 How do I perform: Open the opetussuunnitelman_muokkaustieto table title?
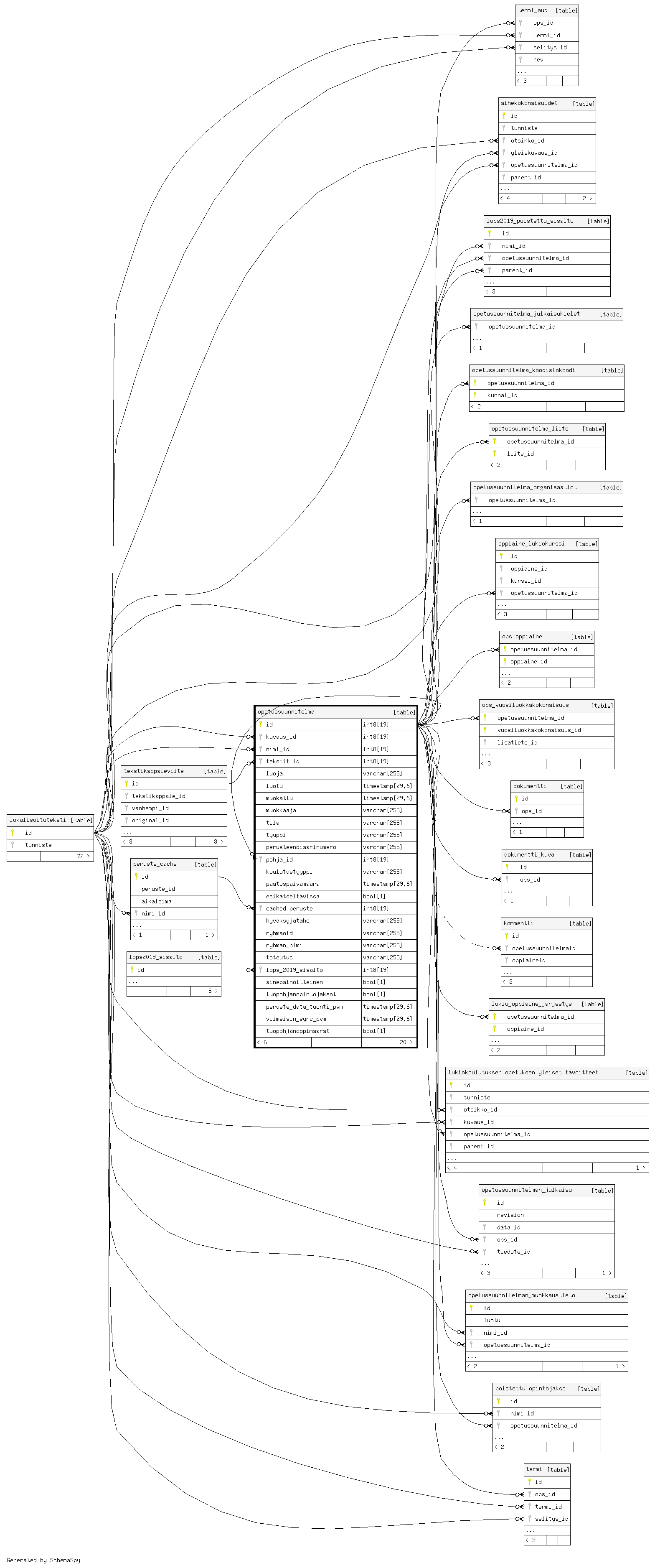click(522, 1295)
